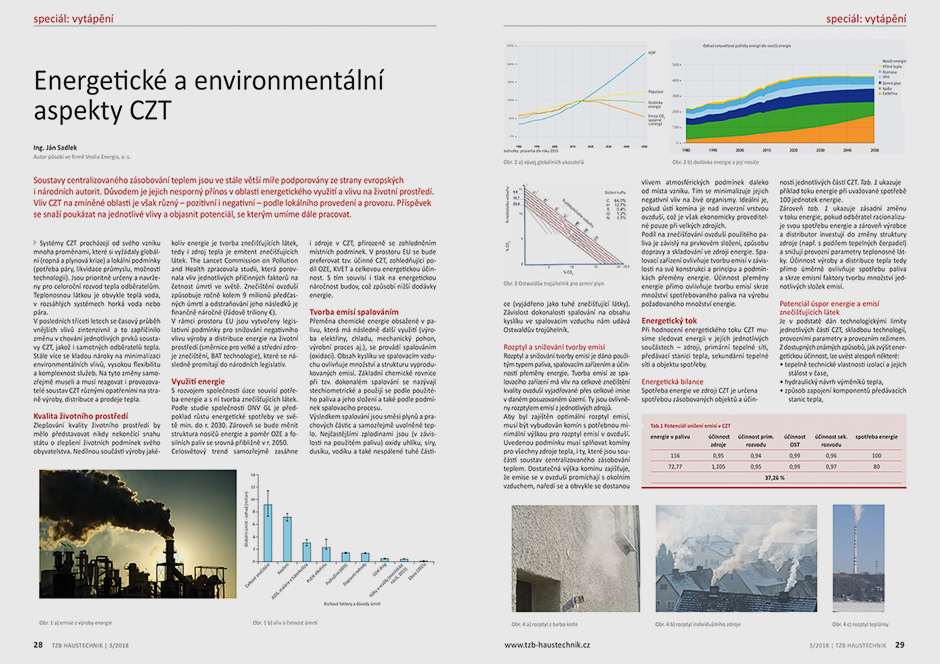Click the table cell "116"
940x664 pixels.
(675, 455)
